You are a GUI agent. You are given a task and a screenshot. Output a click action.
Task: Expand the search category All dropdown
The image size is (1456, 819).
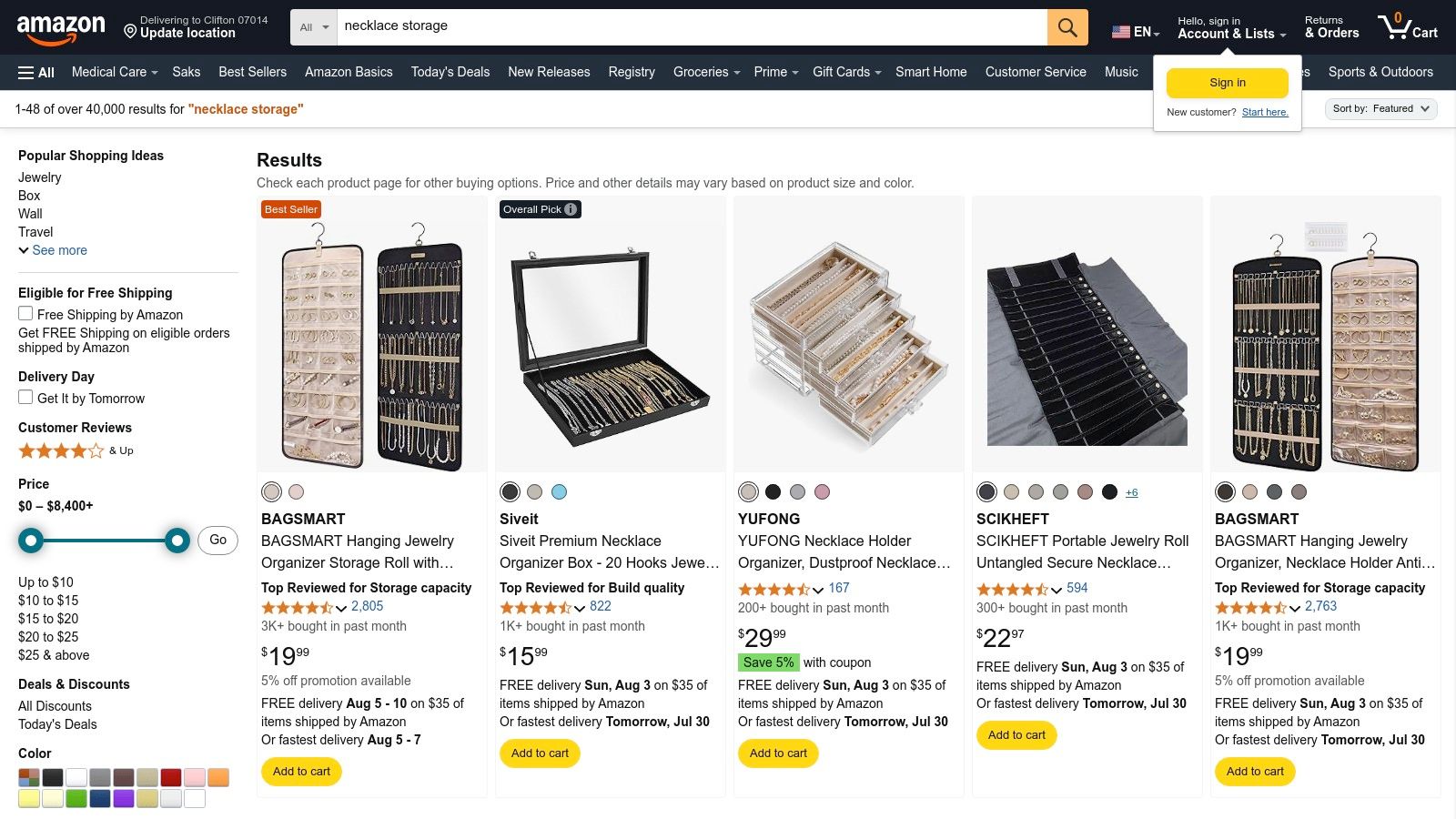point(314,27)
